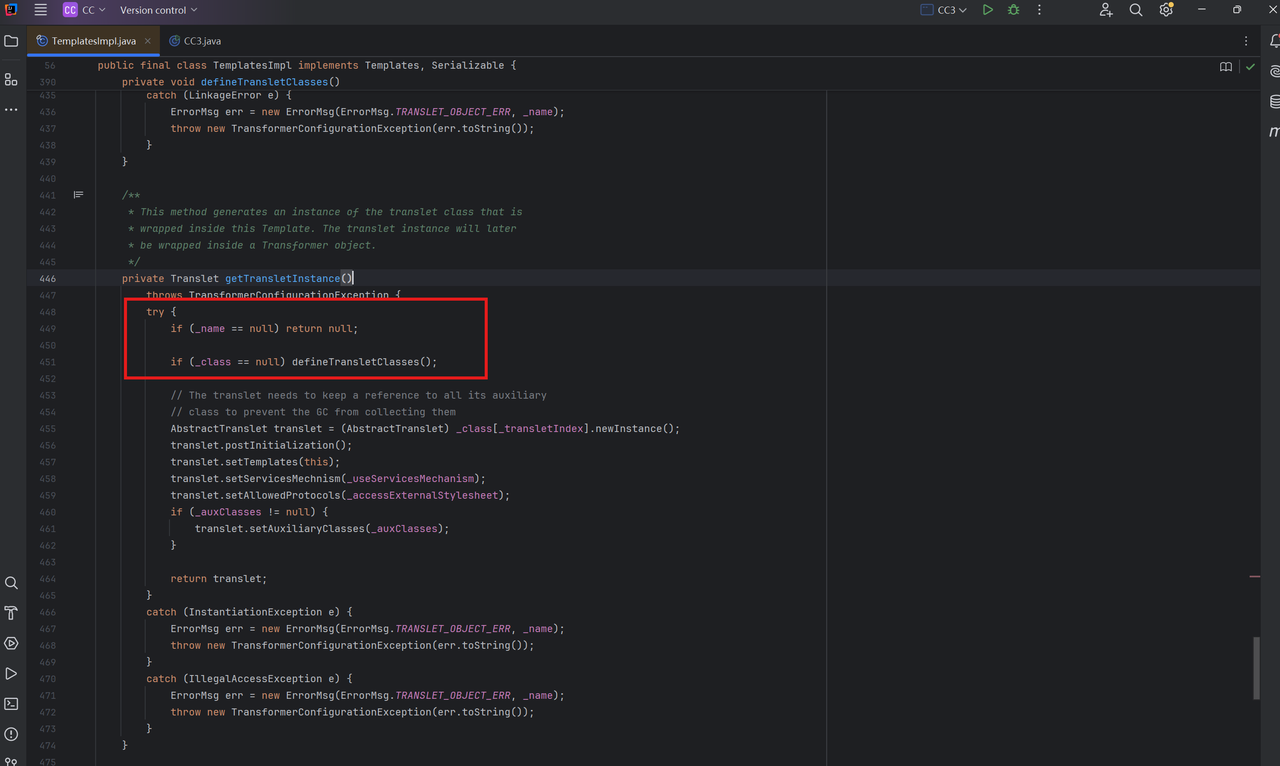
Task: Open the Version control dropdown
Action: coord(158,10)
